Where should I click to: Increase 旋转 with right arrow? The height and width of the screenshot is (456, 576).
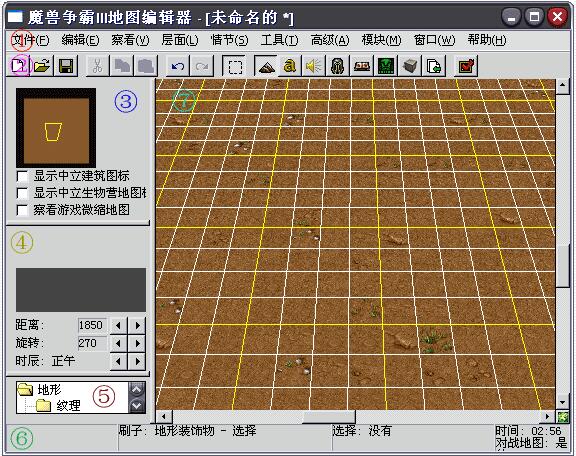pos(137,343)
